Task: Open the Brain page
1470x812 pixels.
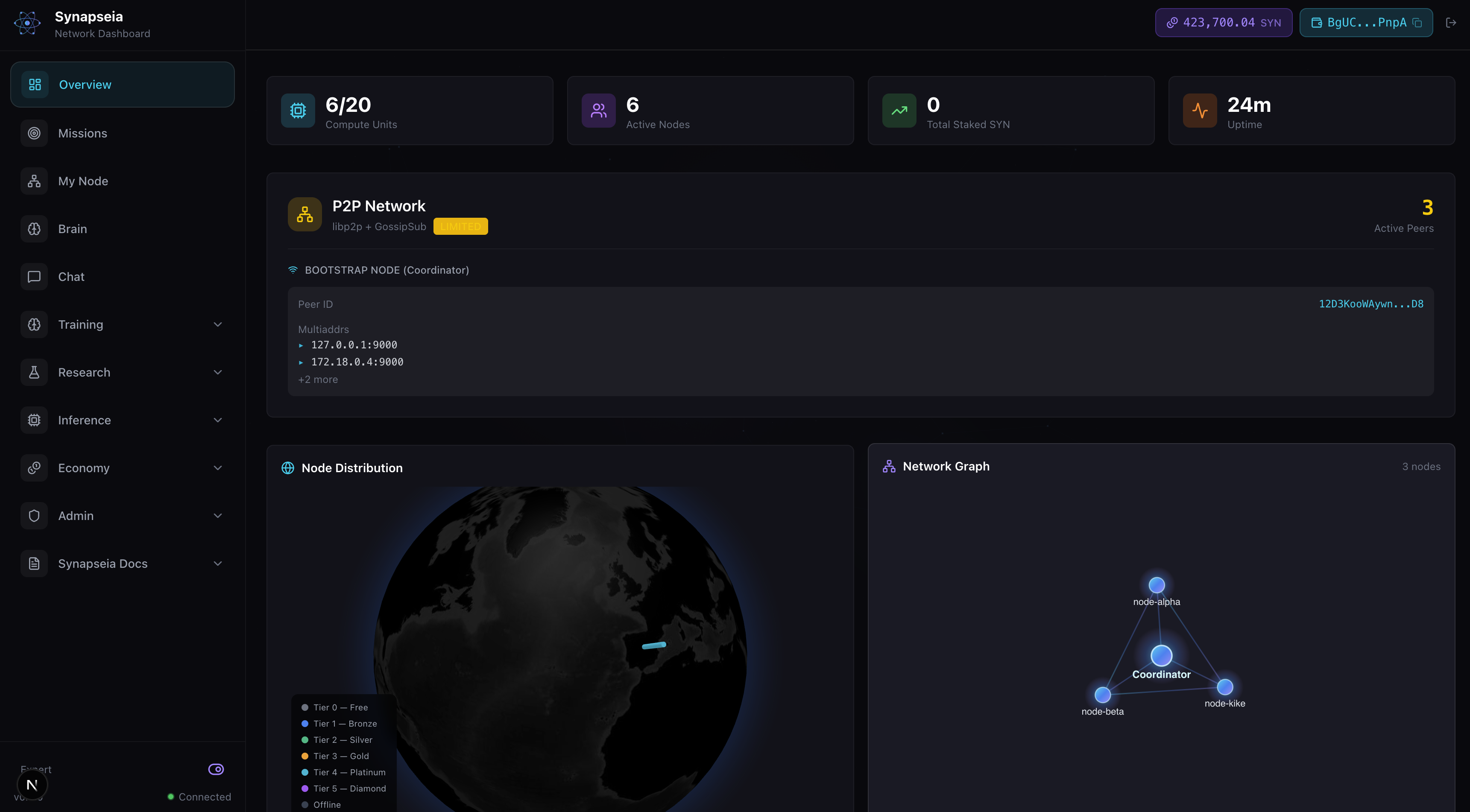Action: (122, 229)
